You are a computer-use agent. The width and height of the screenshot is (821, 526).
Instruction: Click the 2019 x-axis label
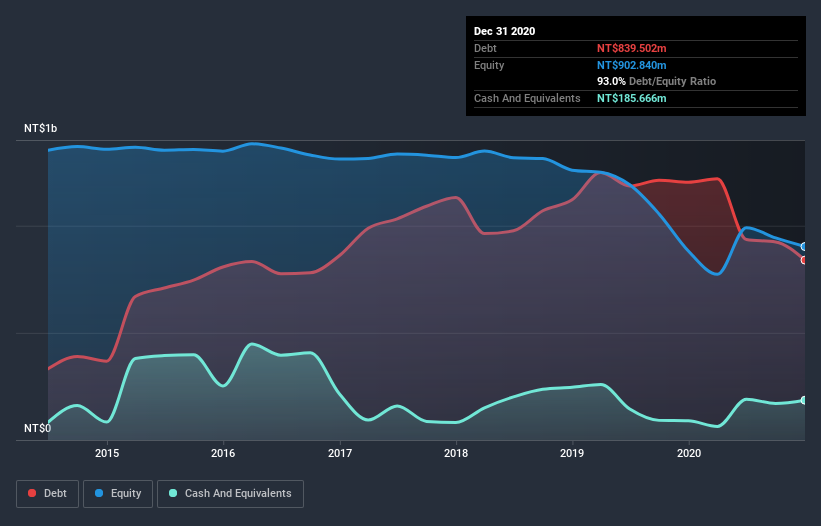pos(572,453)
